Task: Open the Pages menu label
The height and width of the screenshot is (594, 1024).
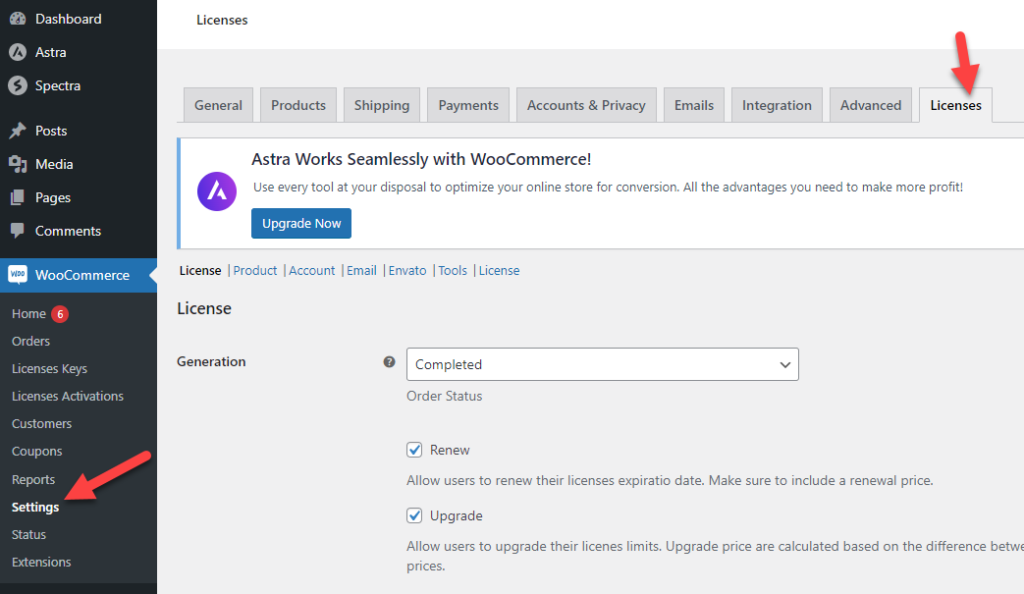Action: tap(53, 197)
